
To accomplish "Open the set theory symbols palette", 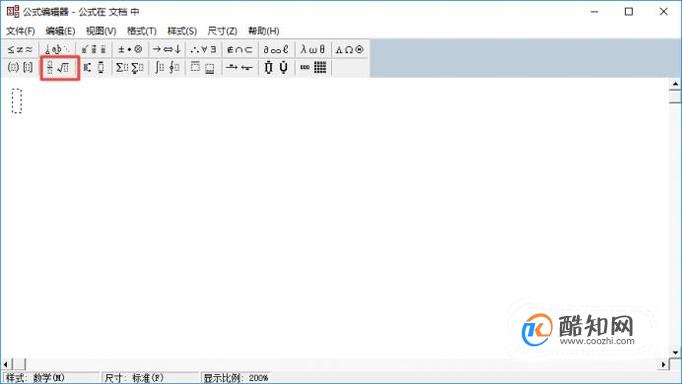I will coord(240,50).
